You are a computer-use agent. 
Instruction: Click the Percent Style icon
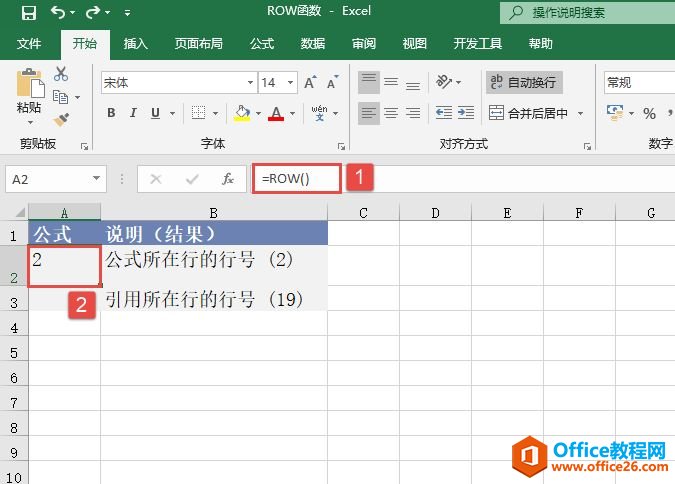tap(650, 113)
